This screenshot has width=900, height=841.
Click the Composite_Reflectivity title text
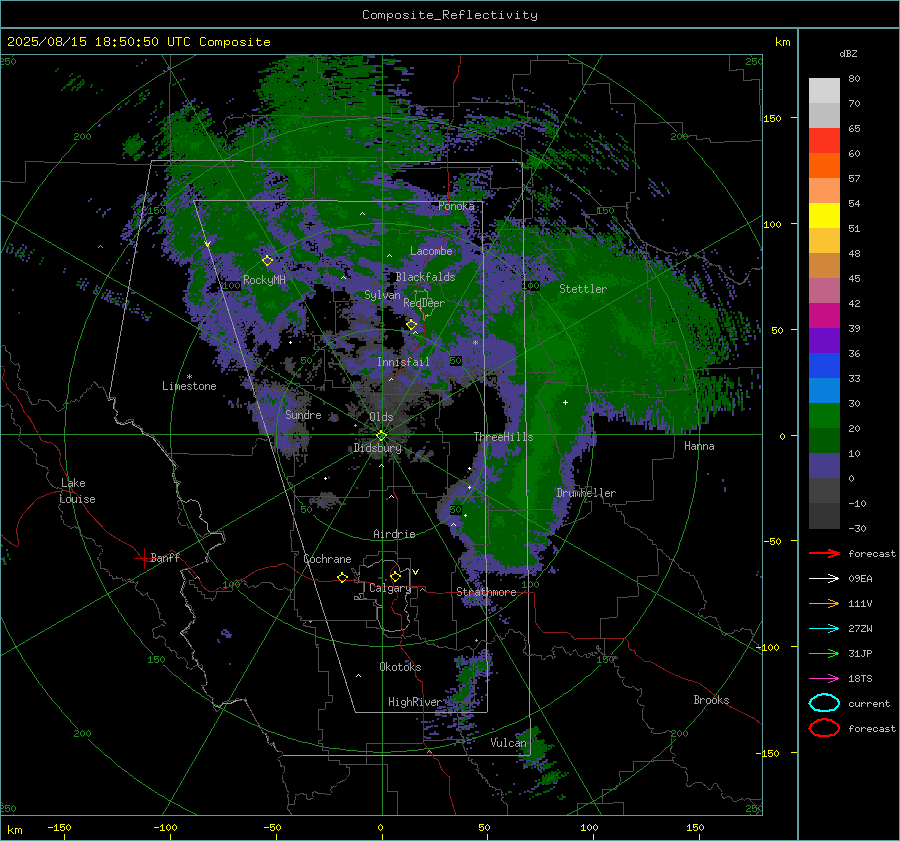450,15
